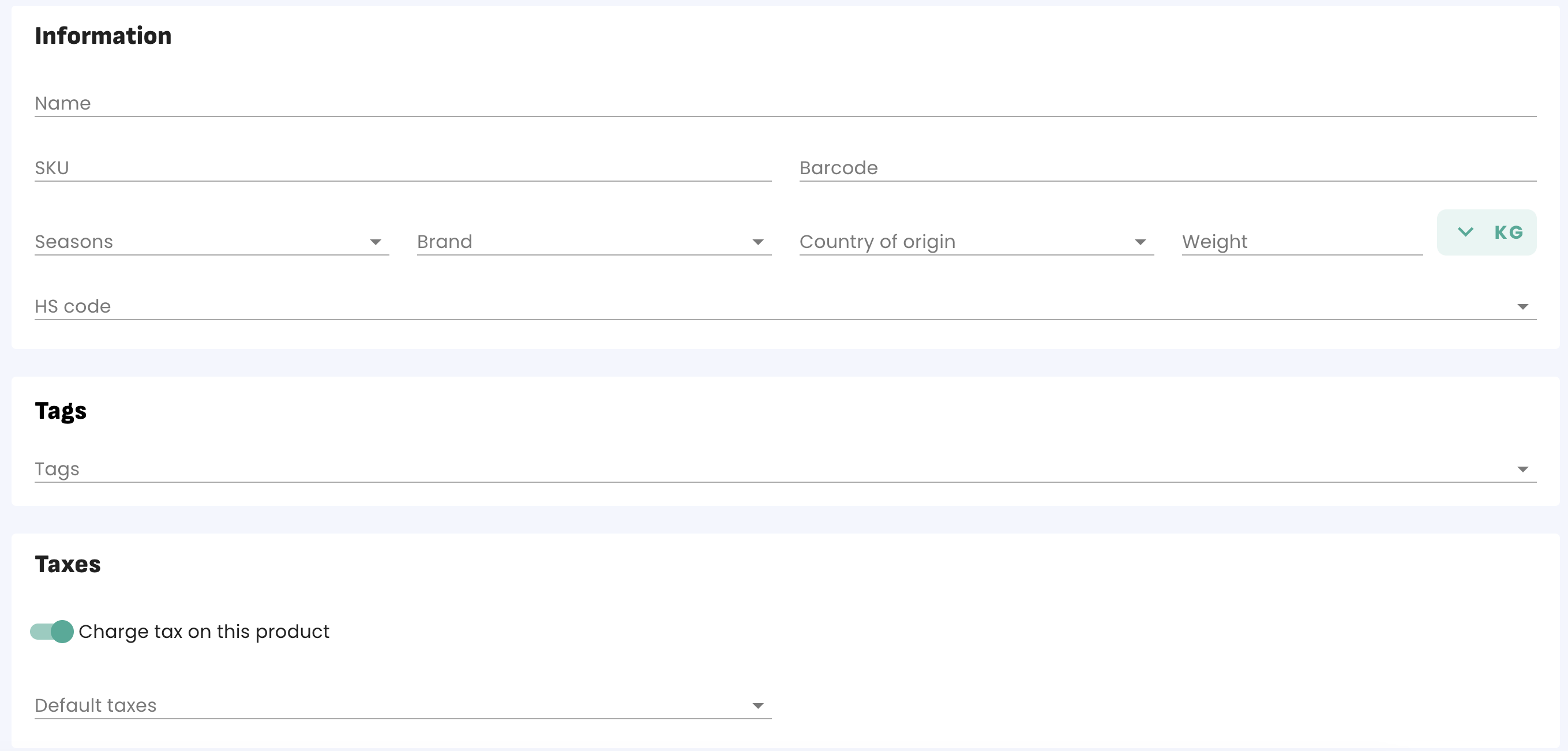Focus the SKU input field
The width and height of the screenshot is (1568, 751).
[x=402, y=168]
